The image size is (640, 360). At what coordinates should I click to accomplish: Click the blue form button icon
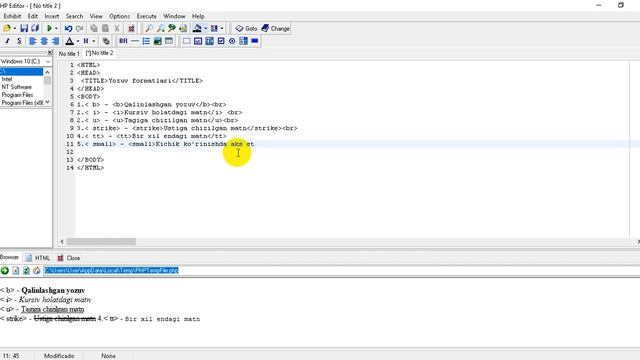click(255, 41)
